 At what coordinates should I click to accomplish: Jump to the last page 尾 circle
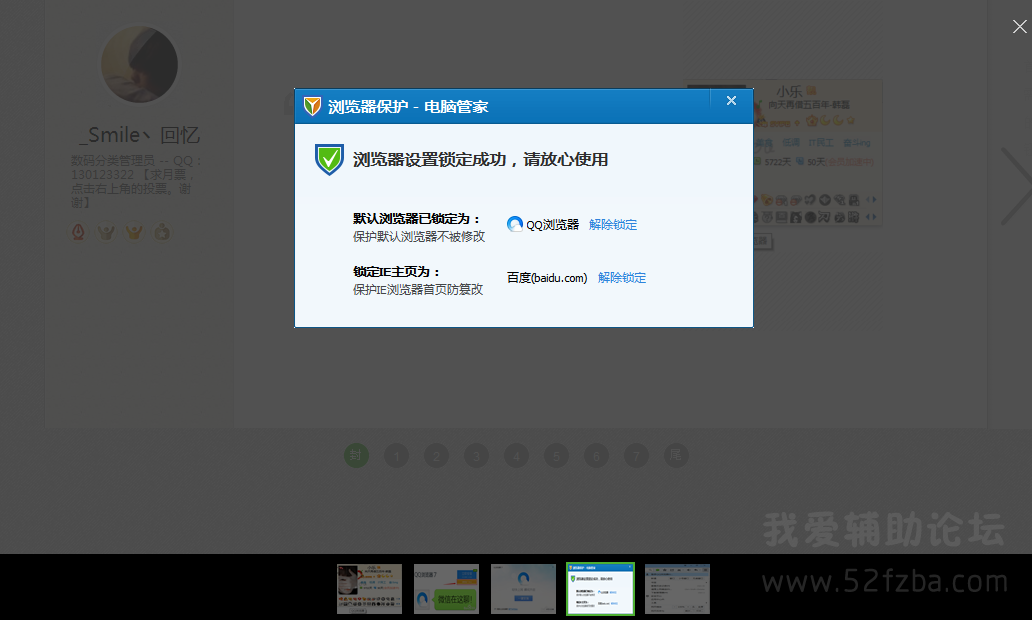[x=676, y=455]
